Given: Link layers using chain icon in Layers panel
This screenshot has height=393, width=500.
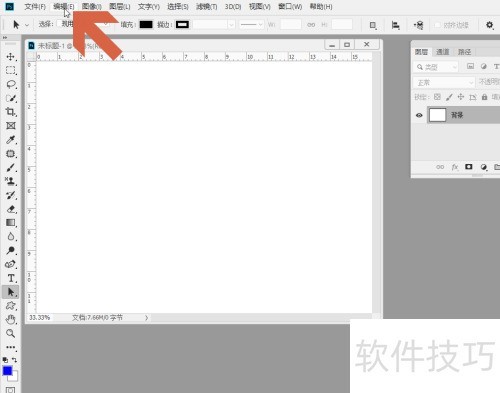Looking at the screenshot, I should (440, 167).
